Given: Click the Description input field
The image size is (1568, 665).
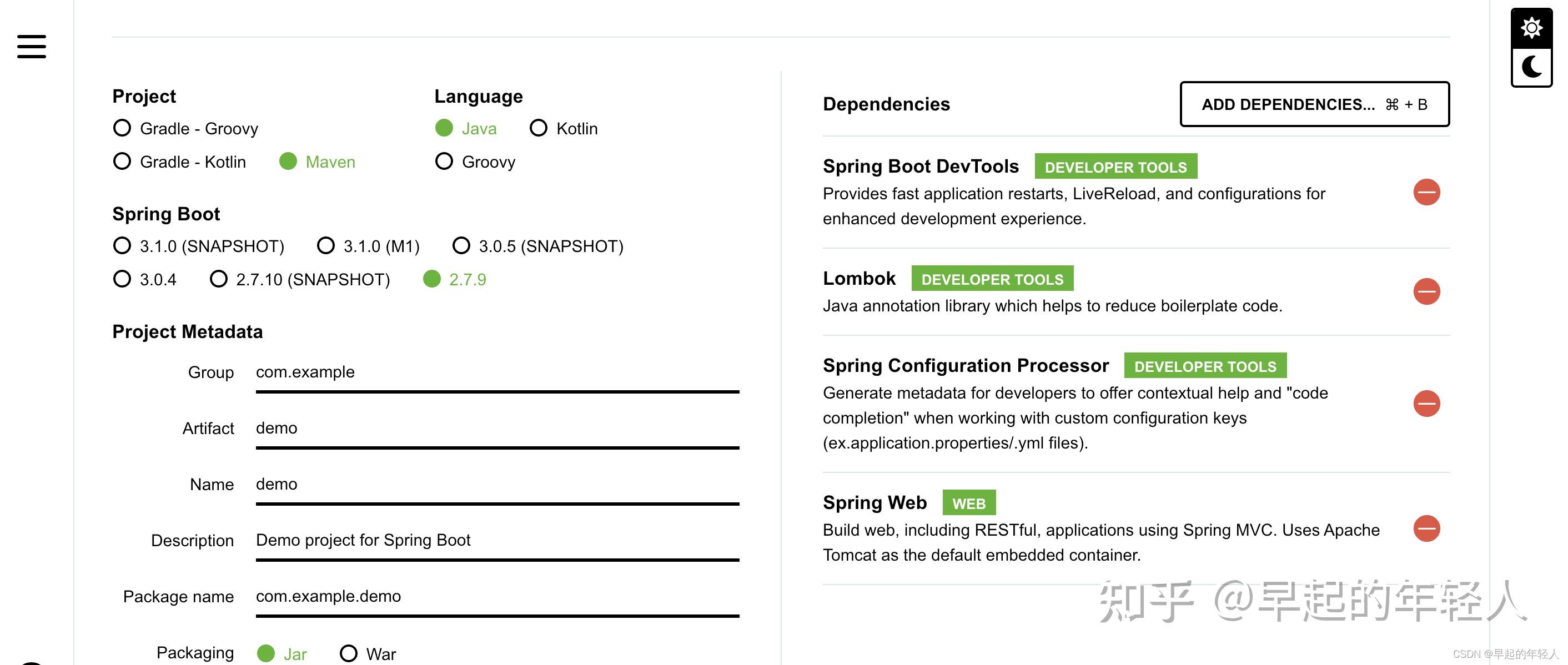Looking at the screenshot, I should point(497,541).
